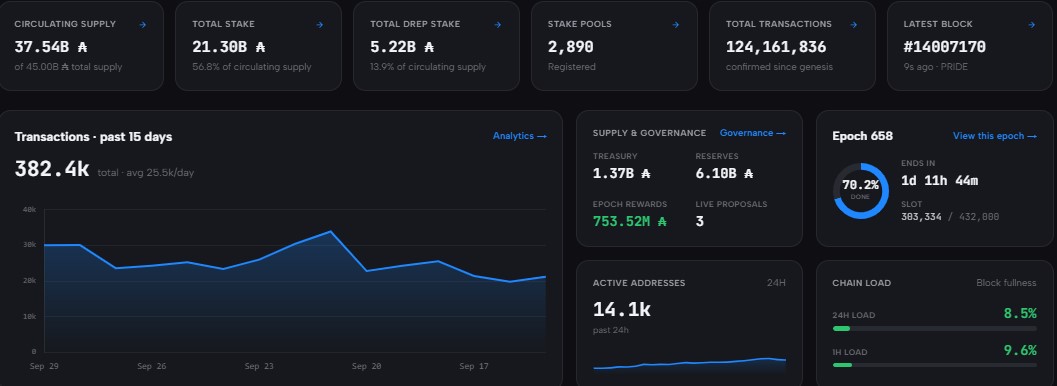Open the Stake Pools arrow icon
Screen dimensions: 1057x386
click(x=675, y=24)
